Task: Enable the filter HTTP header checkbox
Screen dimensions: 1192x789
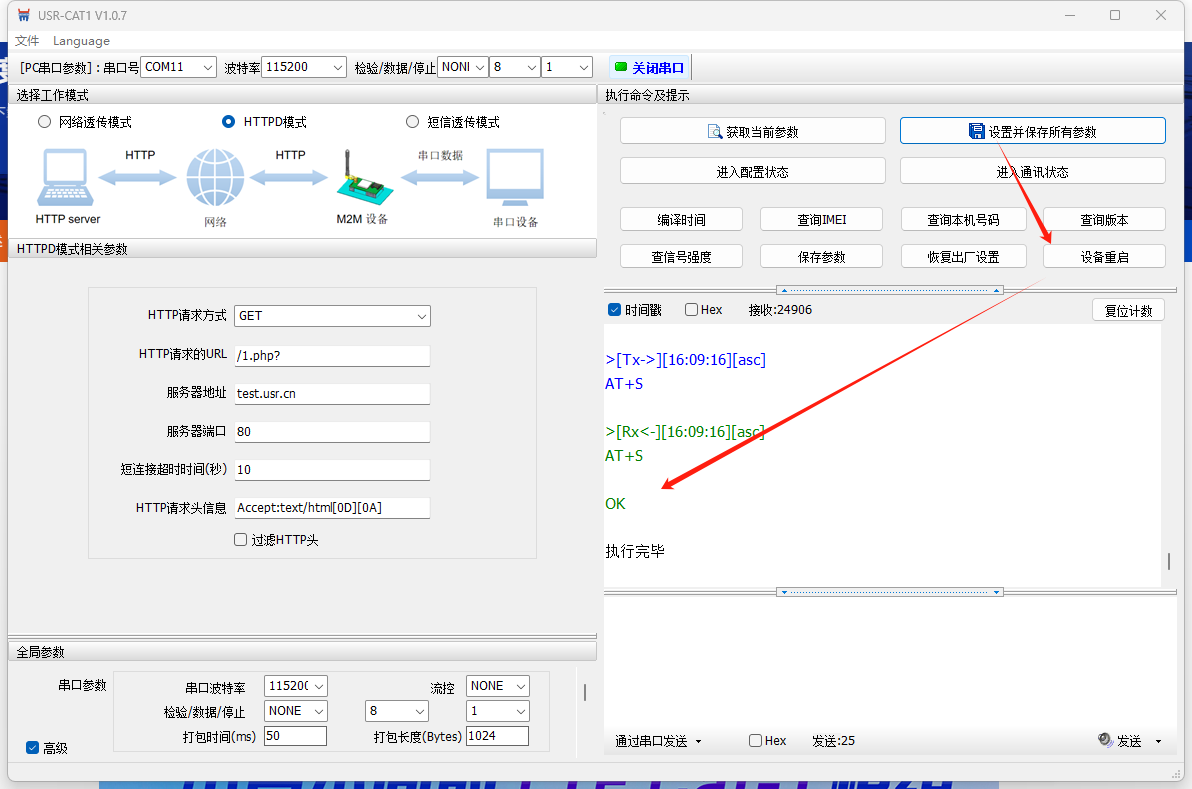Action: coord(240,540)
